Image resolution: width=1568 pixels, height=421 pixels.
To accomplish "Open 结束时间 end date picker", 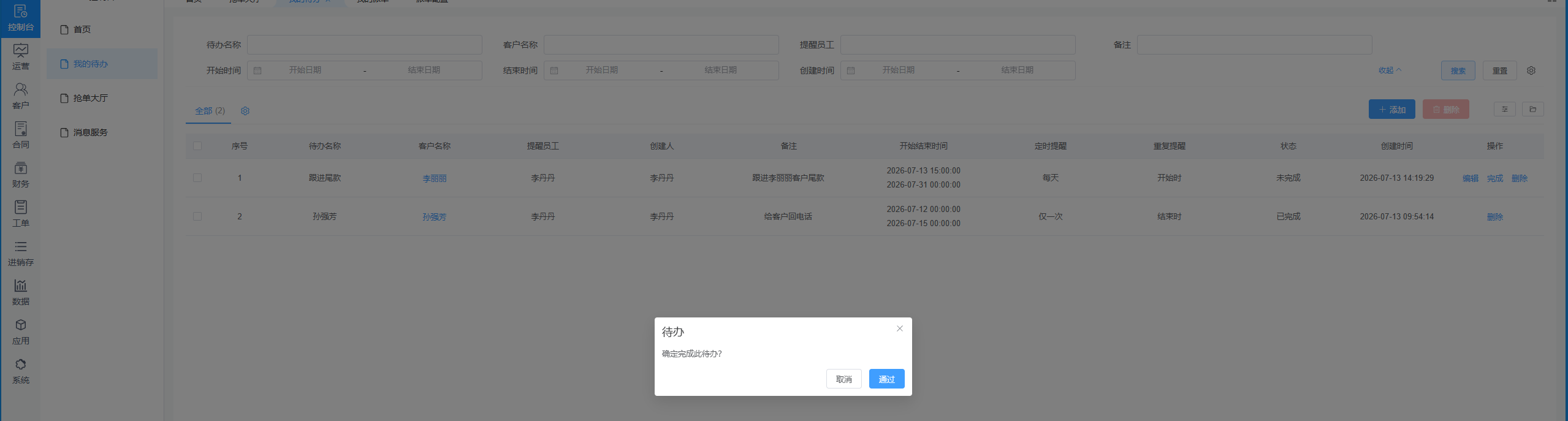I will click(x=721, y=70).
